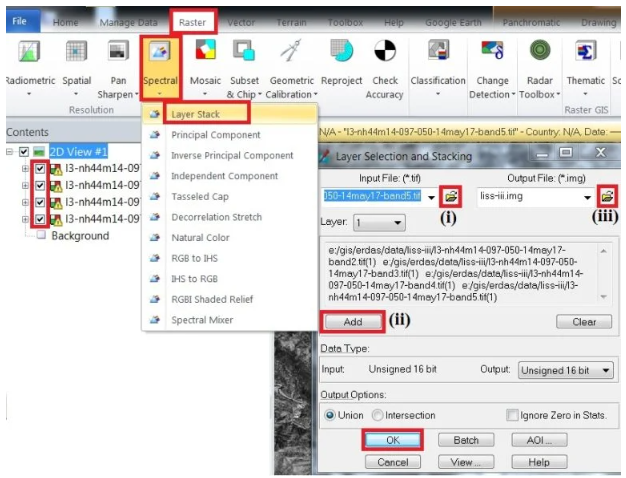Uncheck the fourth l3-nh44m14 layer checkbox

pos(40,219)
